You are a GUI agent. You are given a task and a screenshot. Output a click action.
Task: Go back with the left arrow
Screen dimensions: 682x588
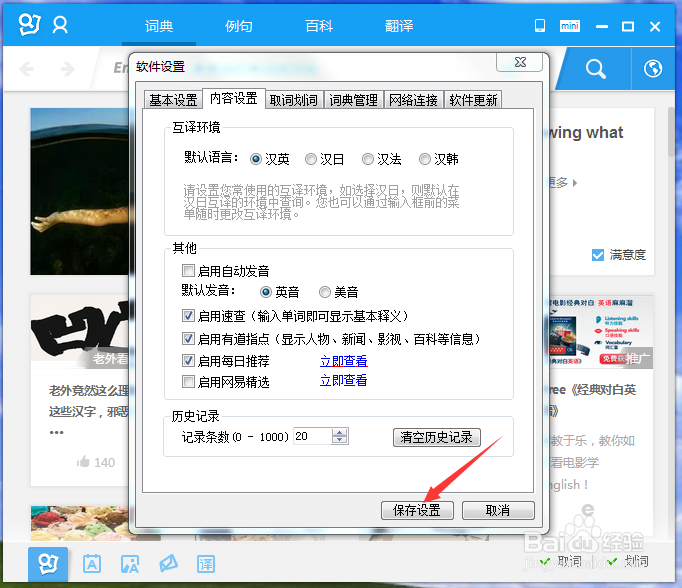pos(27,69)
